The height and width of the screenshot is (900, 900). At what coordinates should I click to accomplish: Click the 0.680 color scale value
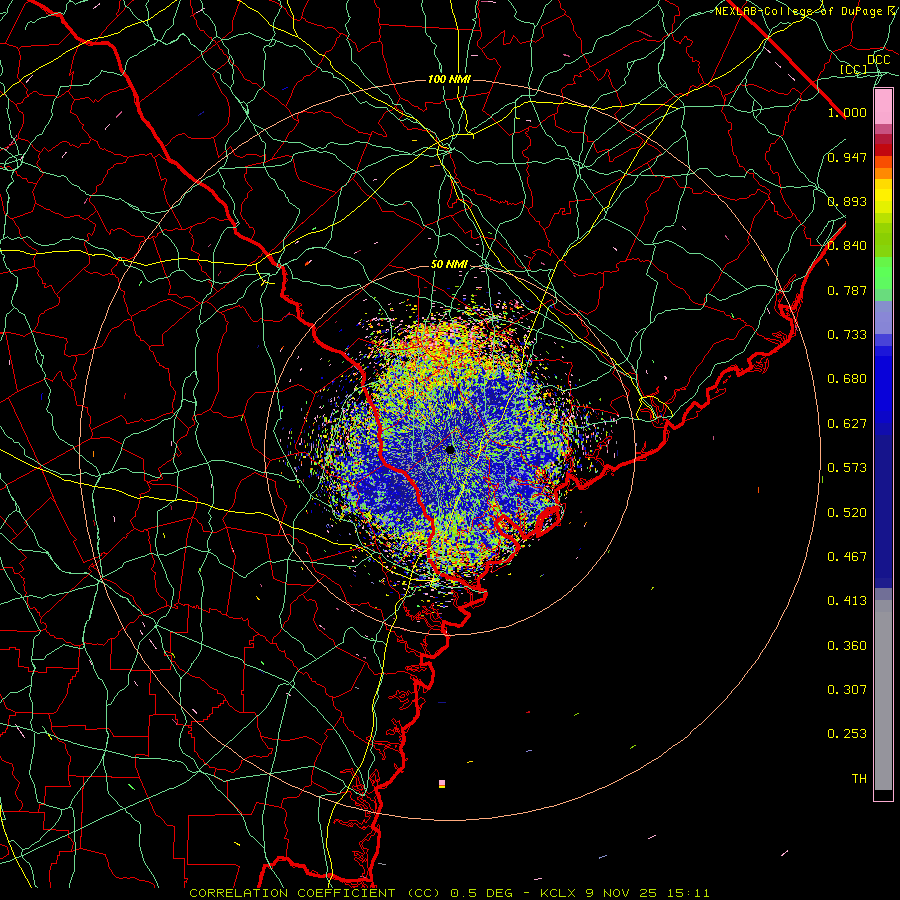coord(847,379)
